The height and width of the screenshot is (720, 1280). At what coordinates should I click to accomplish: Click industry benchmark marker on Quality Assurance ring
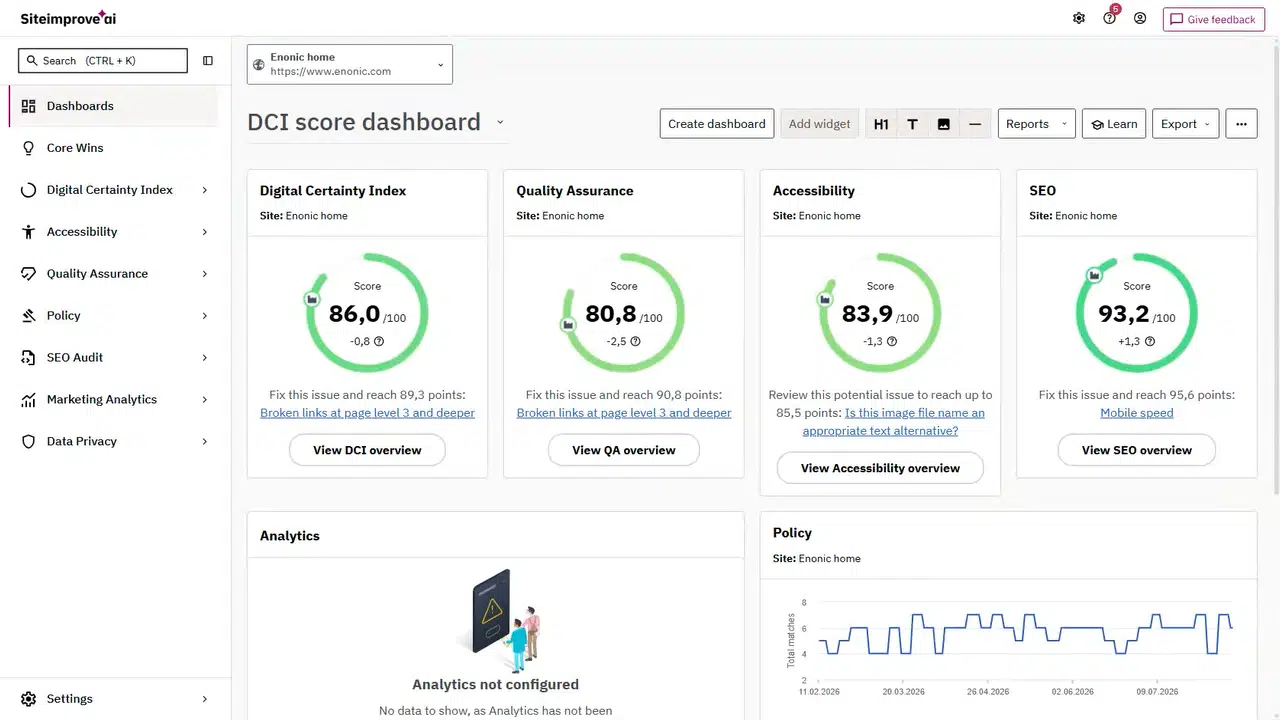click(x=568, y=324)
